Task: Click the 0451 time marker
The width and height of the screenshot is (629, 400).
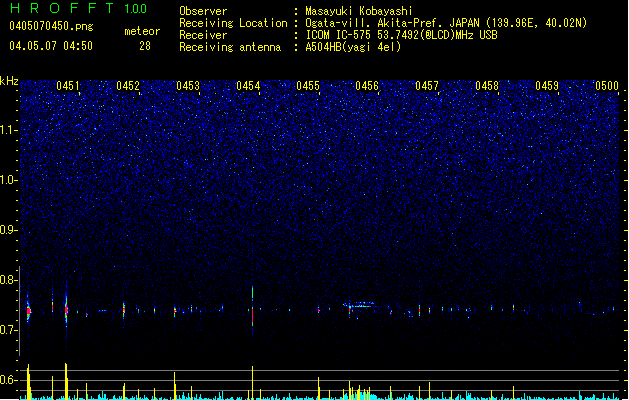Action: (68, 86)
